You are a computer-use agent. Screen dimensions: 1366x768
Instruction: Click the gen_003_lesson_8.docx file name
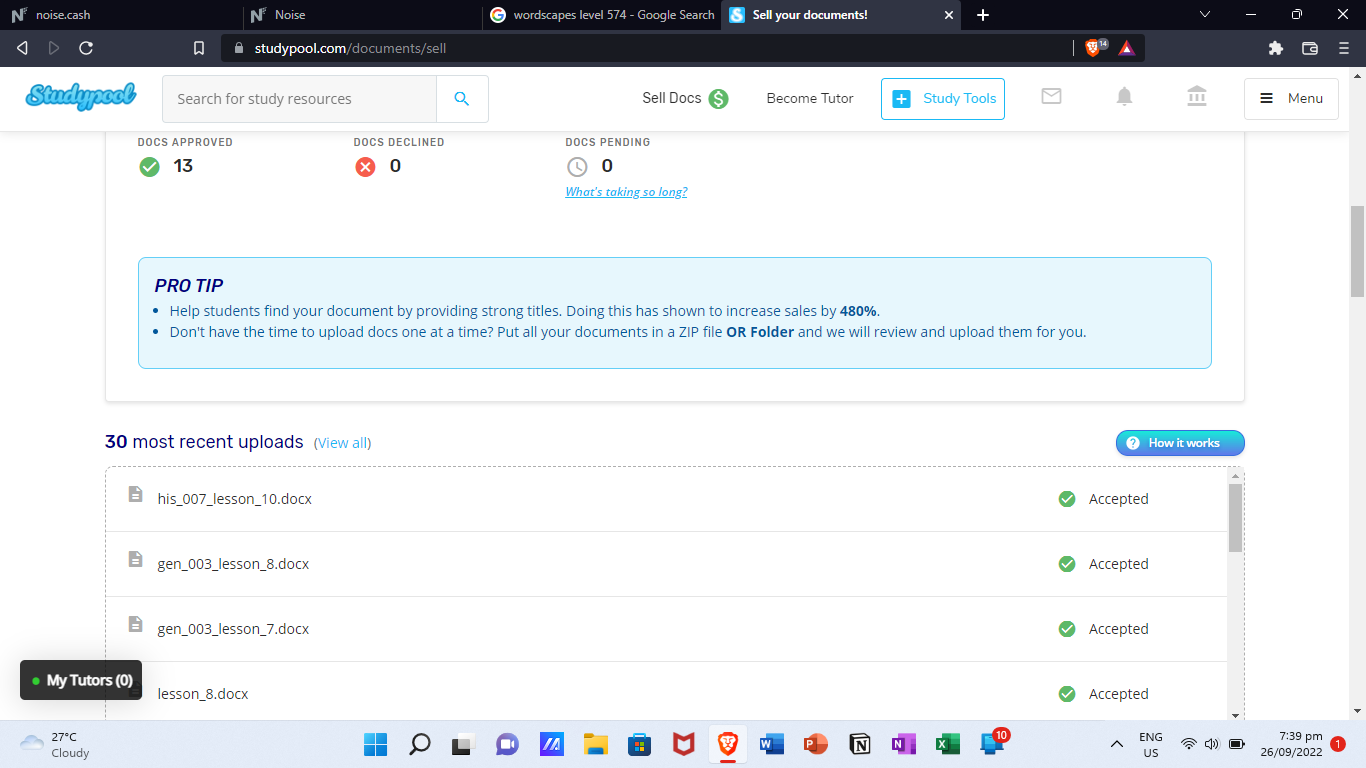point(234,564)
